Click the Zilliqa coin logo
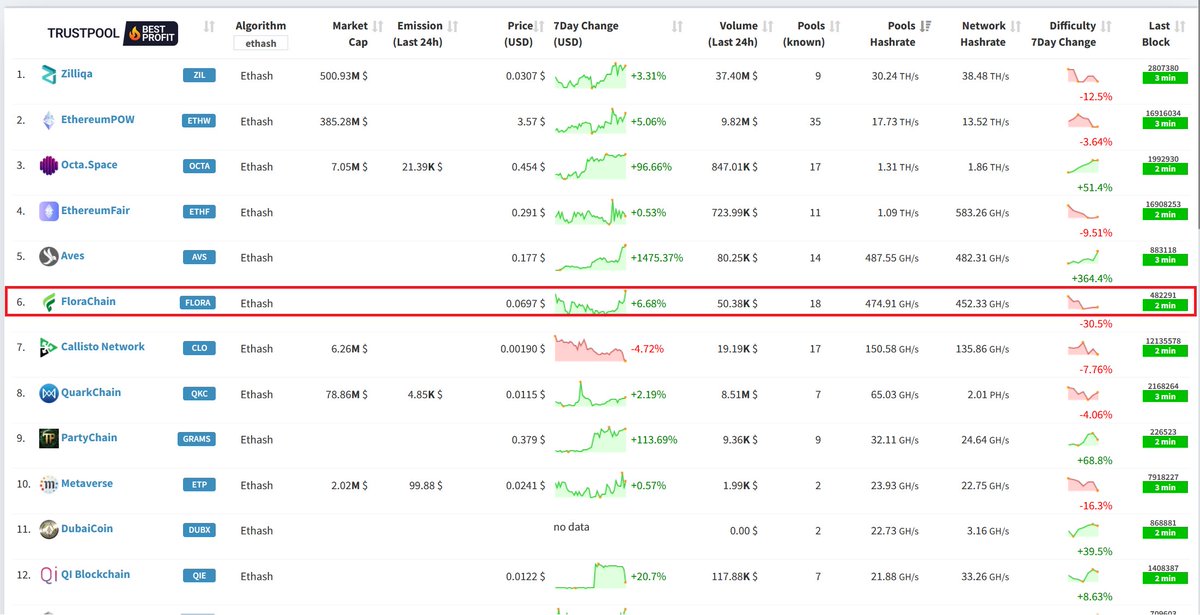This screenshot has width=1200, height=615. coord(49,75)
